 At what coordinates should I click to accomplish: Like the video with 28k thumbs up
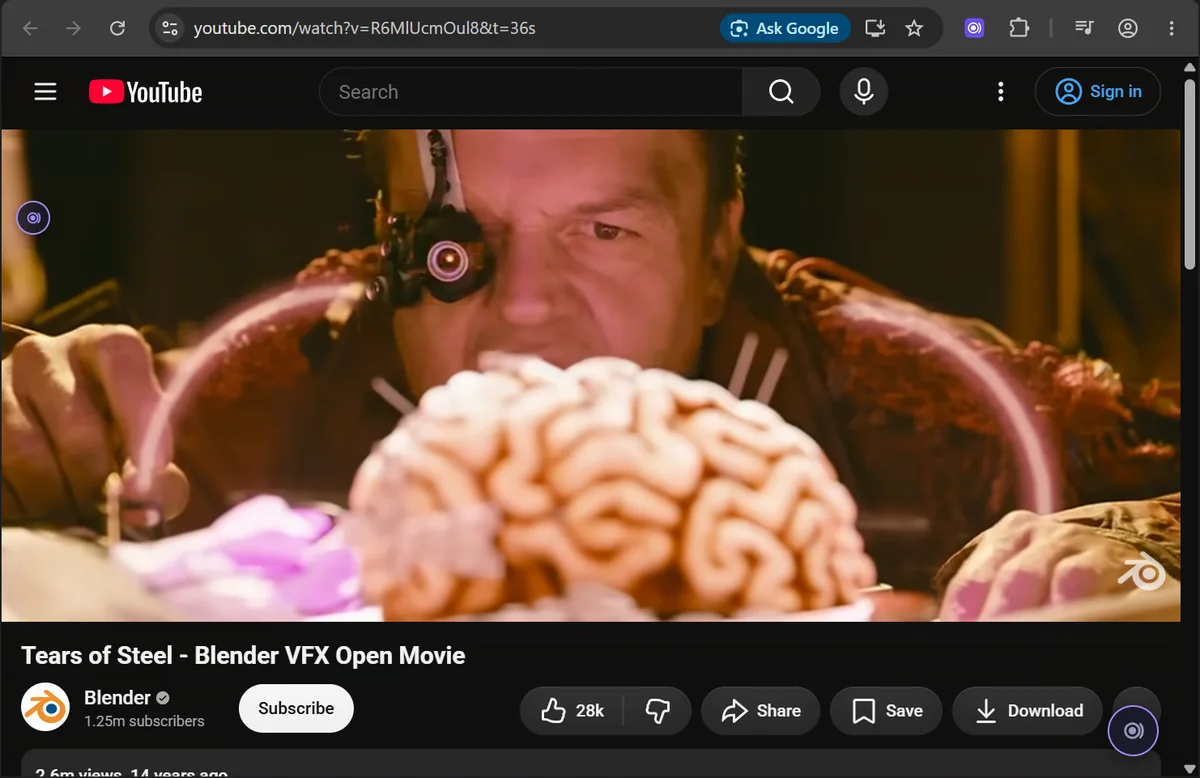[x=573, y=711]
